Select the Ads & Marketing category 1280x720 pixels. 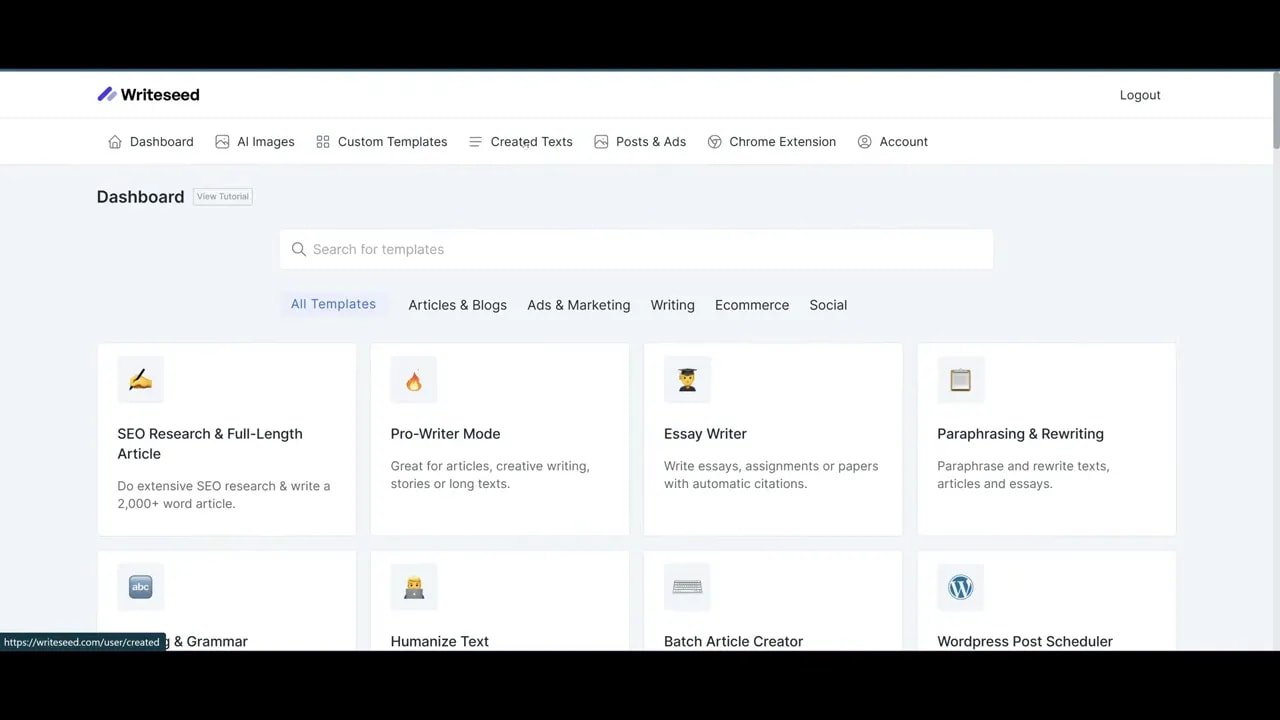pyautogui.click(x=578, y=305)
